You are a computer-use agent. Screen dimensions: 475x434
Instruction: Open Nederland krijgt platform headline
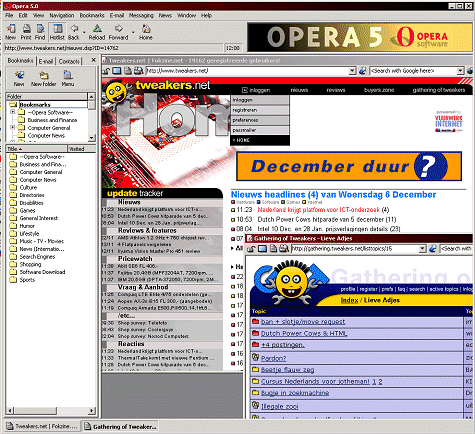[x=318, y=210]
